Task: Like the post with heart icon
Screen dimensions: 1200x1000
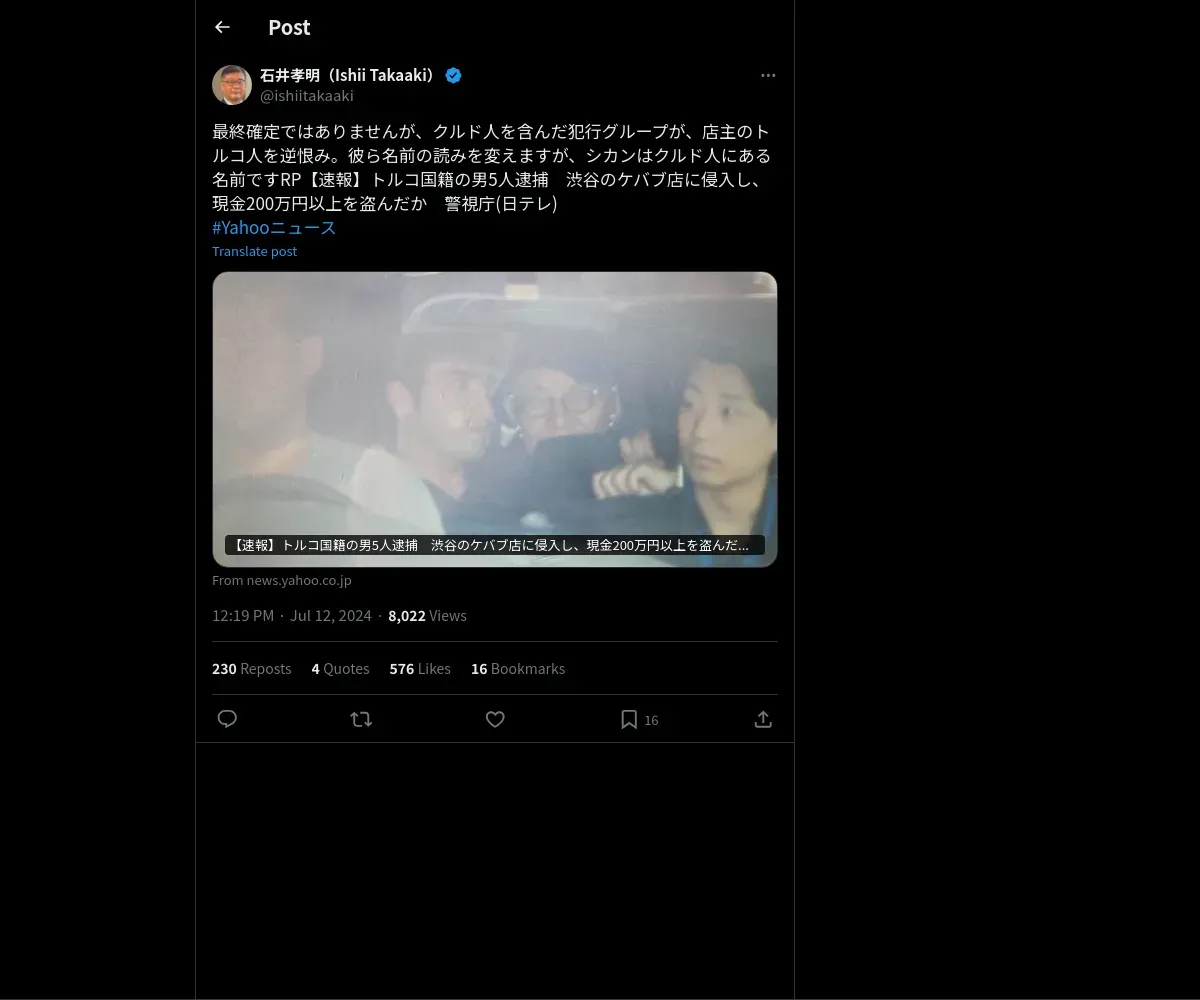Action: point(495,719)
